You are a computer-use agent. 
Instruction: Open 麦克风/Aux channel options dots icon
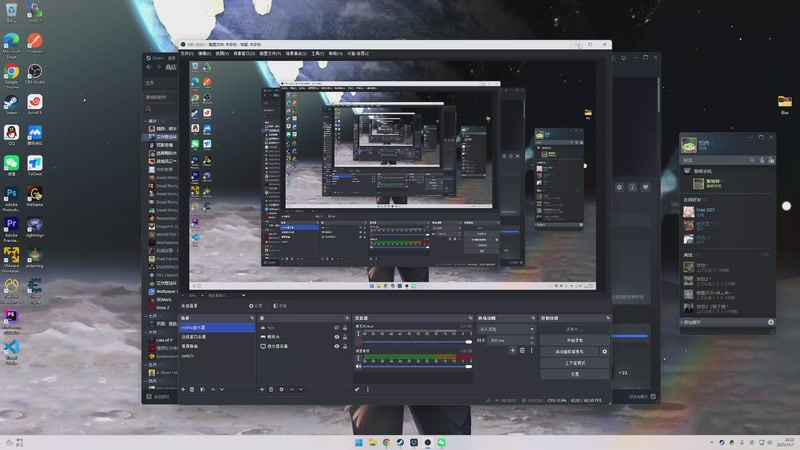point(358,334)
